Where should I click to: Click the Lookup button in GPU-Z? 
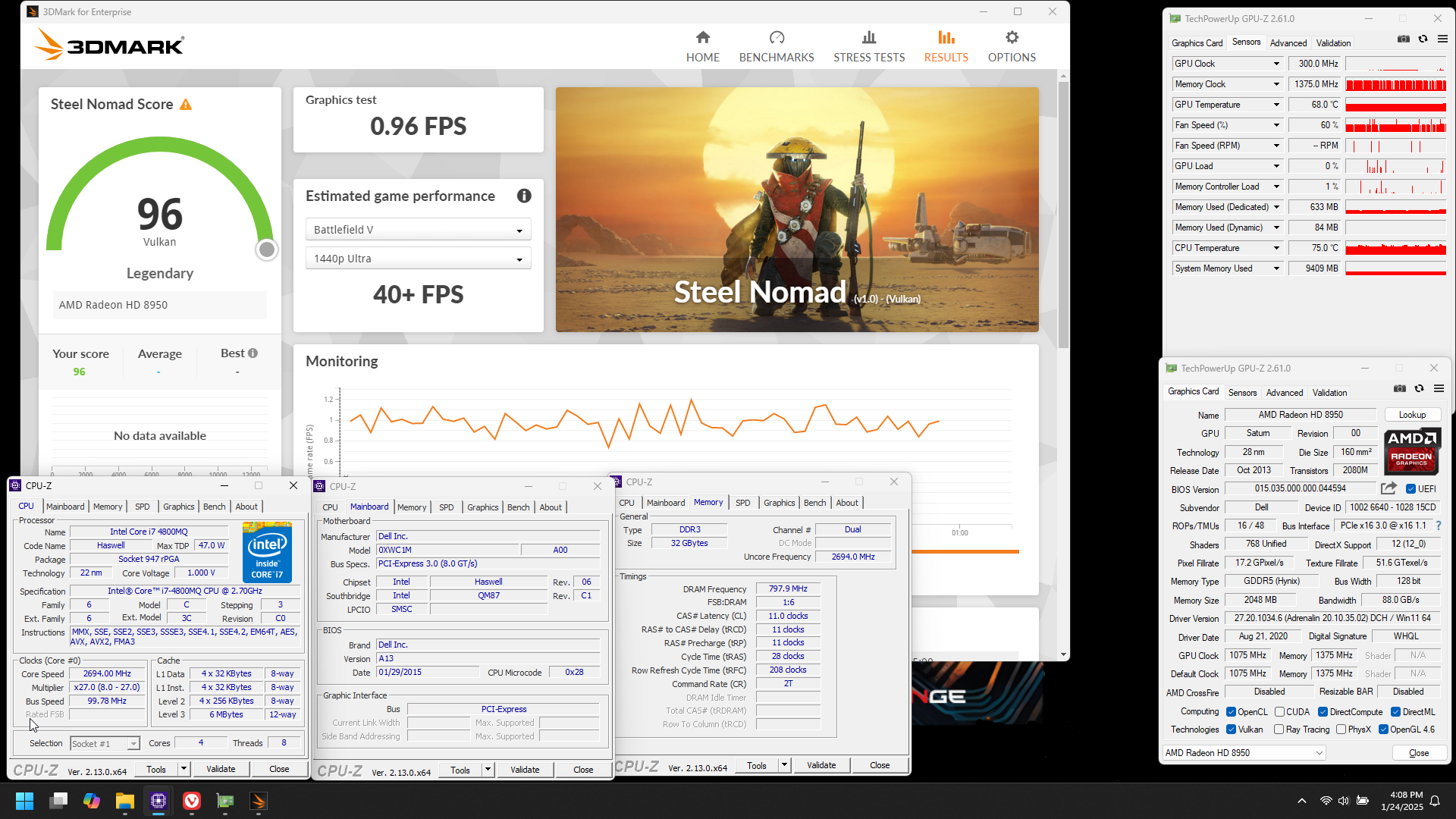point(1412,415)
